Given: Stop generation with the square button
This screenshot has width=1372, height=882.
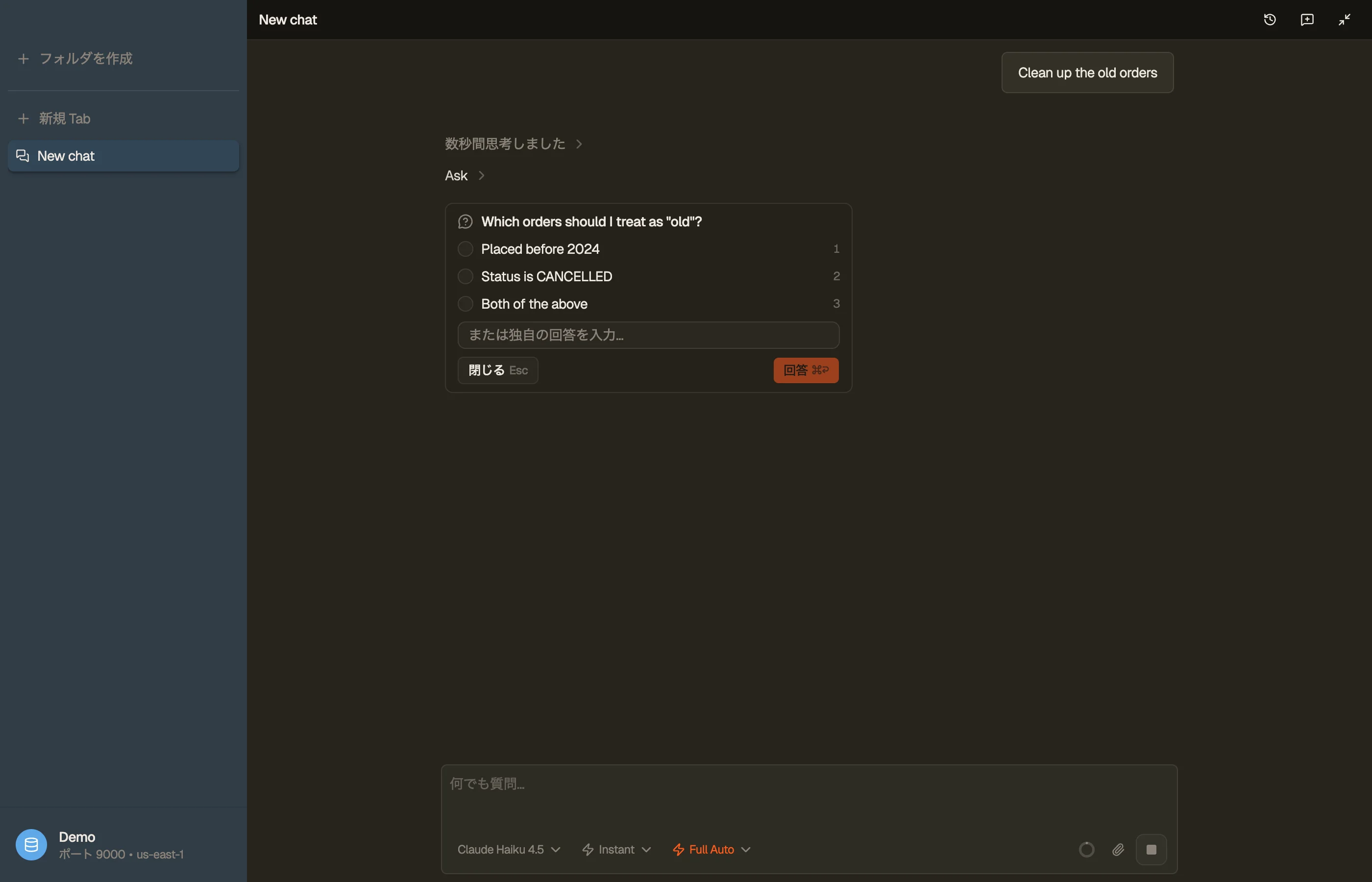Looking at the screenshot, I should [1151, 849].
